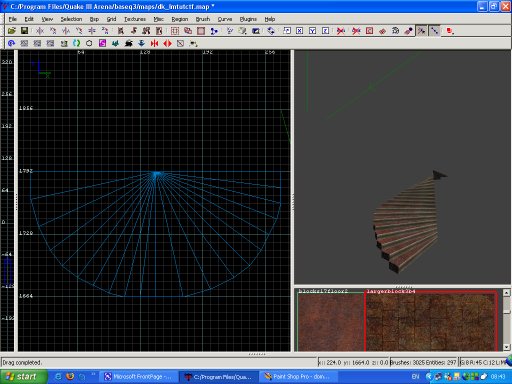Click the texture browser scrollbar thumb

coord(506,312)
